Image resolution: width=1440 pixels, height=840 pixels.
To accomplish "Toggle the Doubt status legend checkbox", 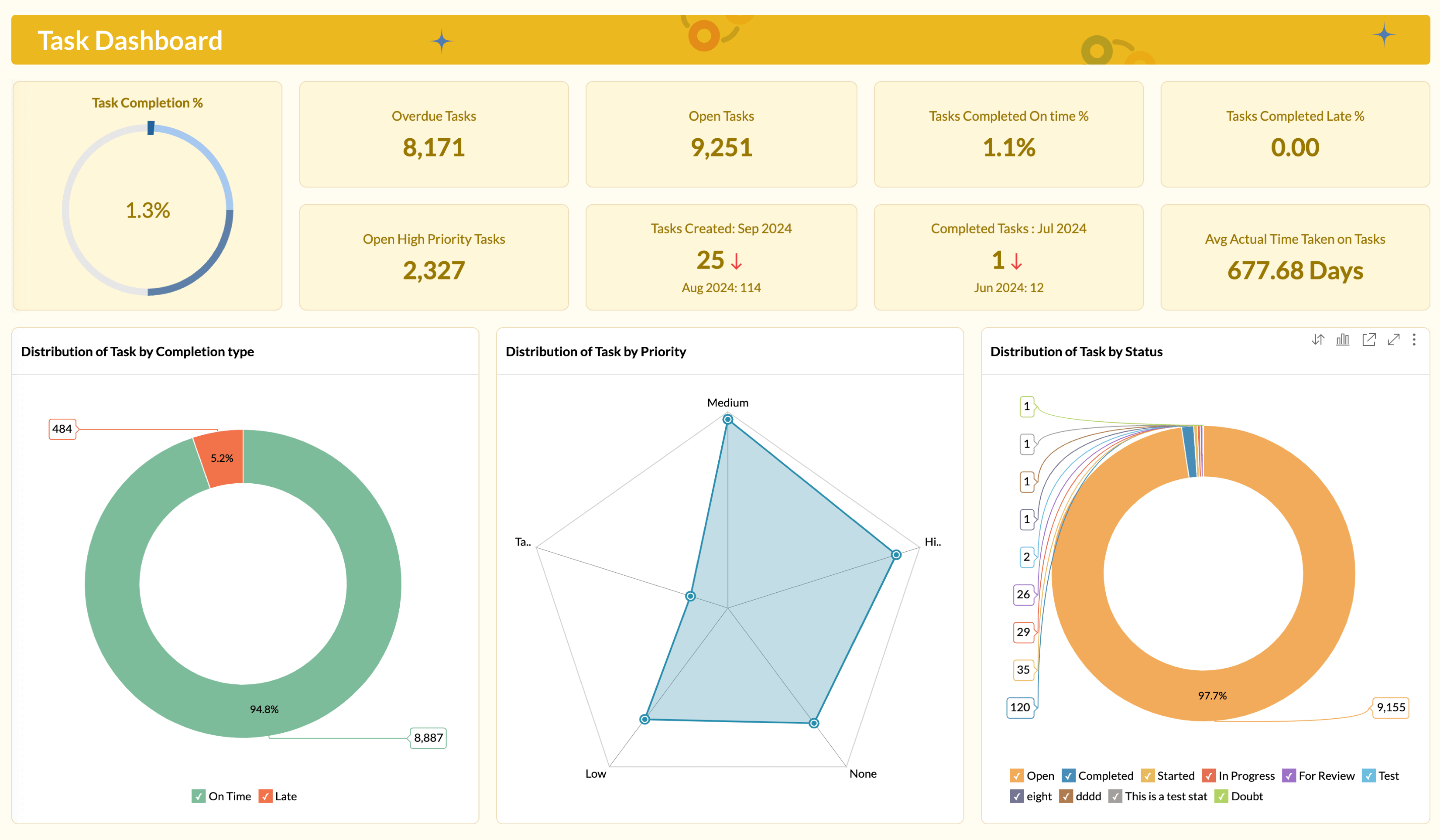I will 1221,796.
